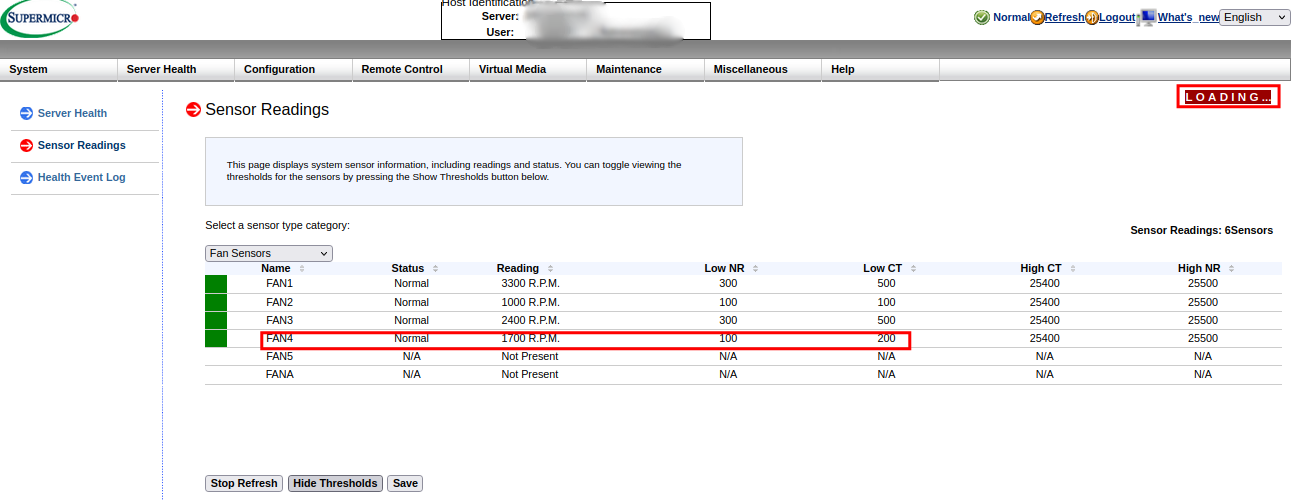
Task: Select the FAN2 name cell
Action: pos(279,302)
